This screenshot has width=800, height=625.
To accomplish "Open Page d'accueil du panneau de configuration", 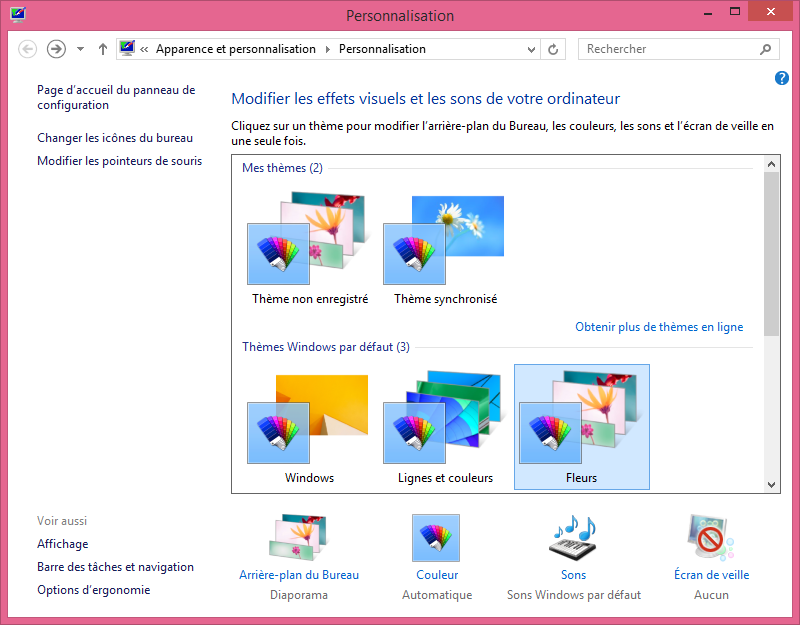I will click(x=116, y=97).
